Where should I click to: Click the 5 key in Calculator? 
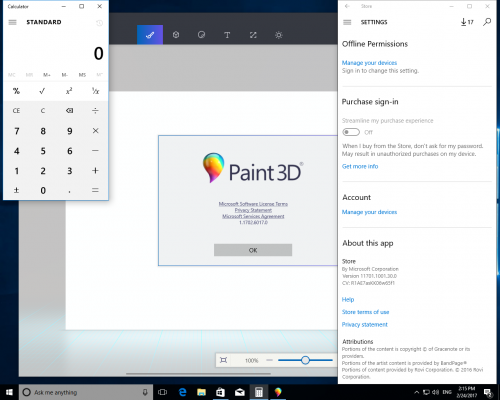(43, 151)
